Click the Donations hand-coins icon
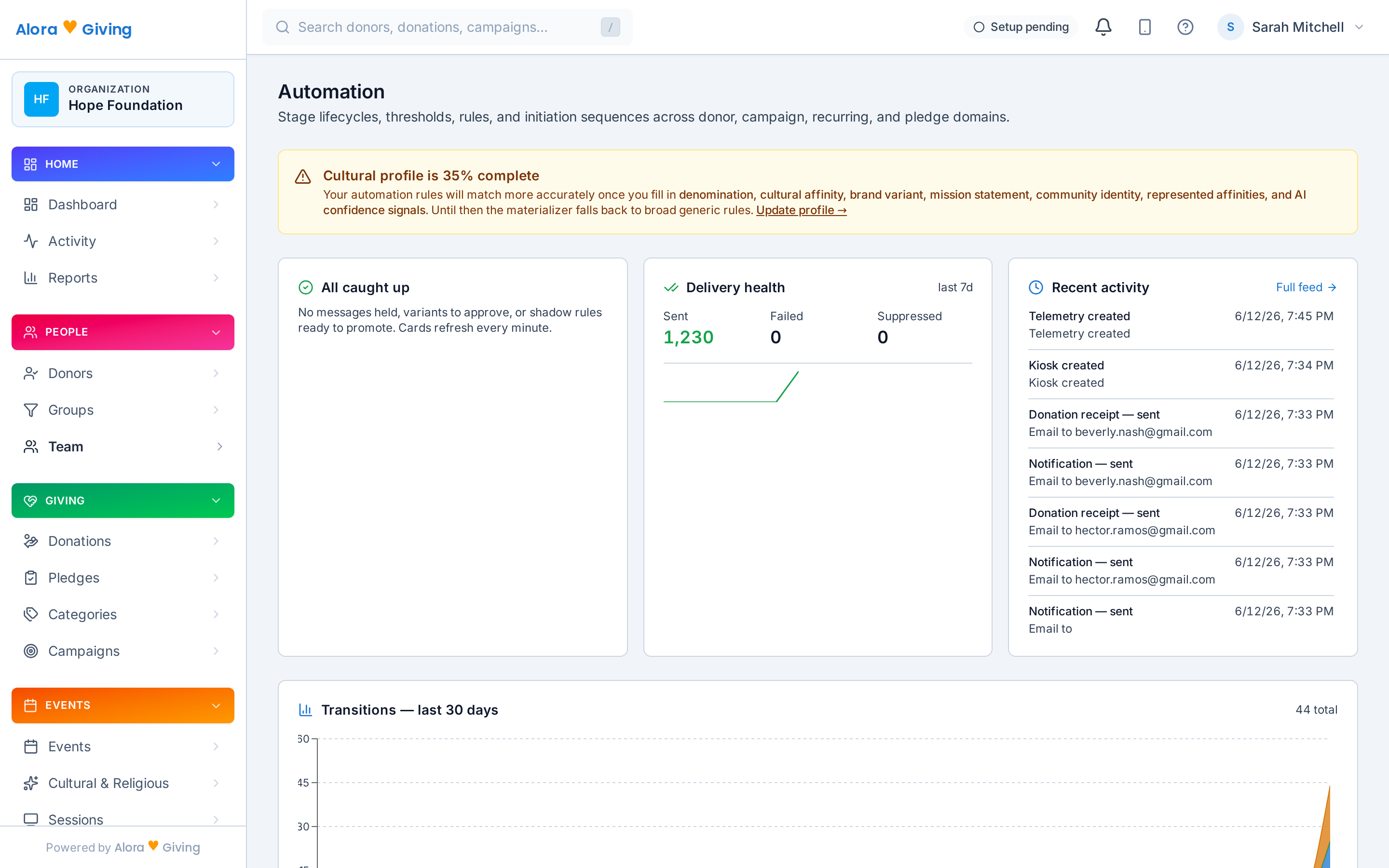 pos(31,541)
